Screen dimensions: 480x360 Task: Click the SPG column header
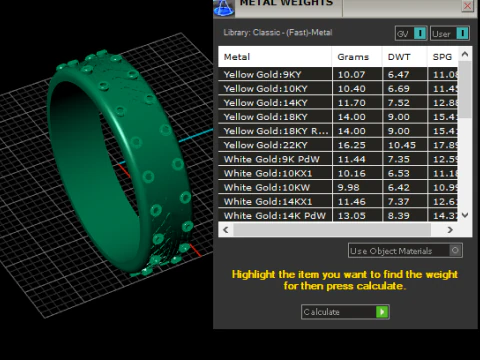coord(443,57)
